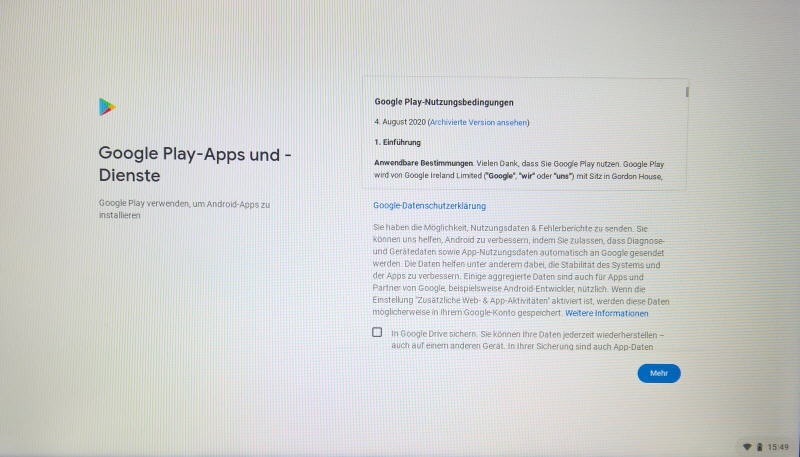Screen dimensions: 800x457
Task: Click the 'Google Play-Apps und -Dienste' title
Action: (195, 164)
